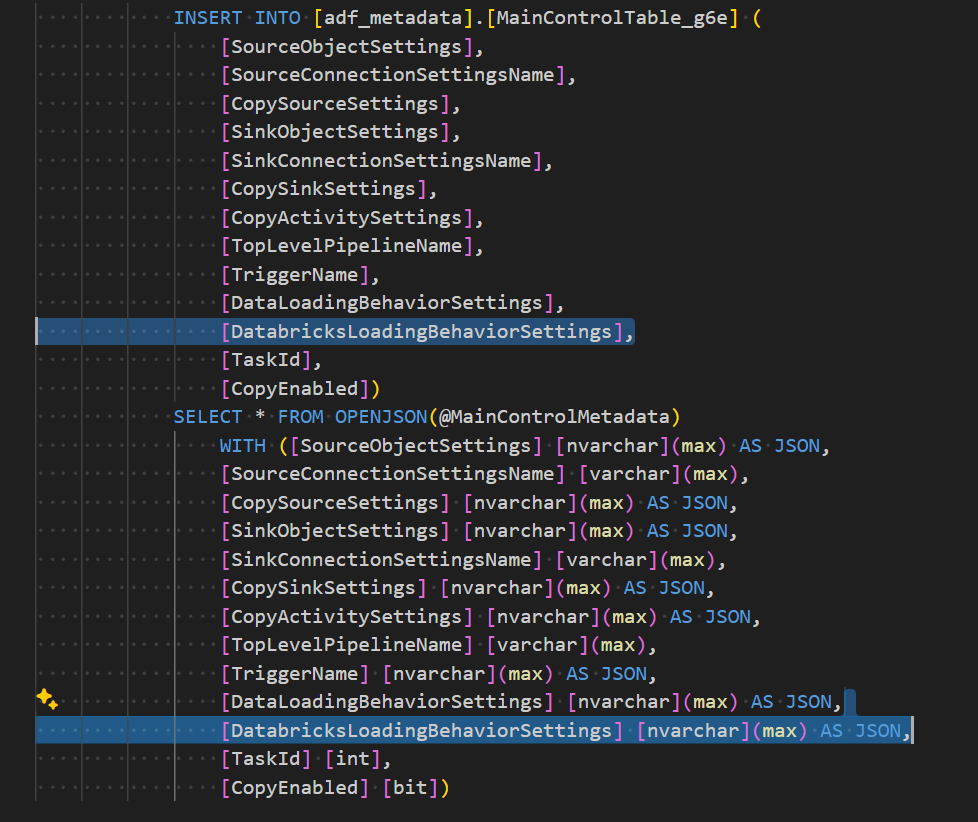Click the INTO keyword
Viewport: 978px width, 822px height.
click(x=278, y=18)
